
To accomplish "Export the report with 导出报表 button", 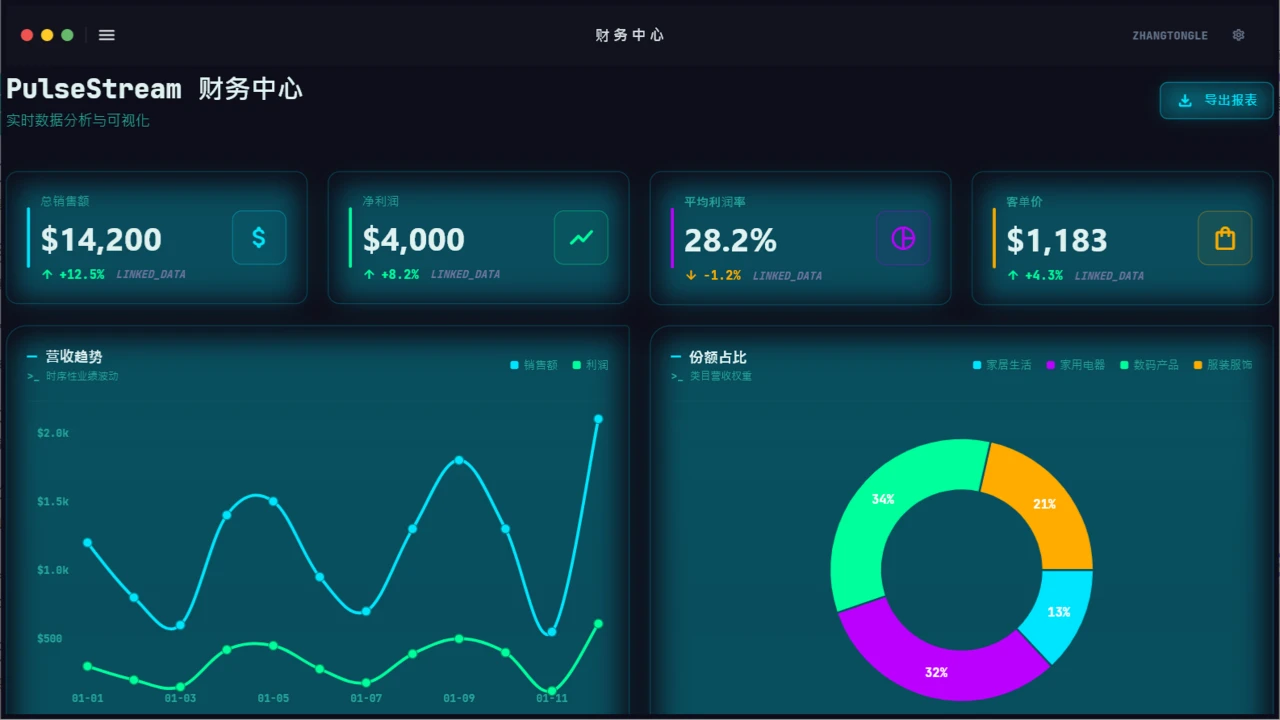I will coord(1216,100).
